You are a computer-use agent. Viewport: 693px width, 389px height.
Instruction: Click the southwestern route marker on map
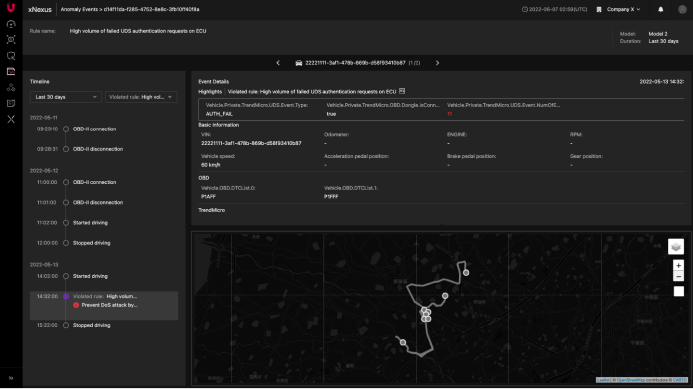[x=403, y=342]
